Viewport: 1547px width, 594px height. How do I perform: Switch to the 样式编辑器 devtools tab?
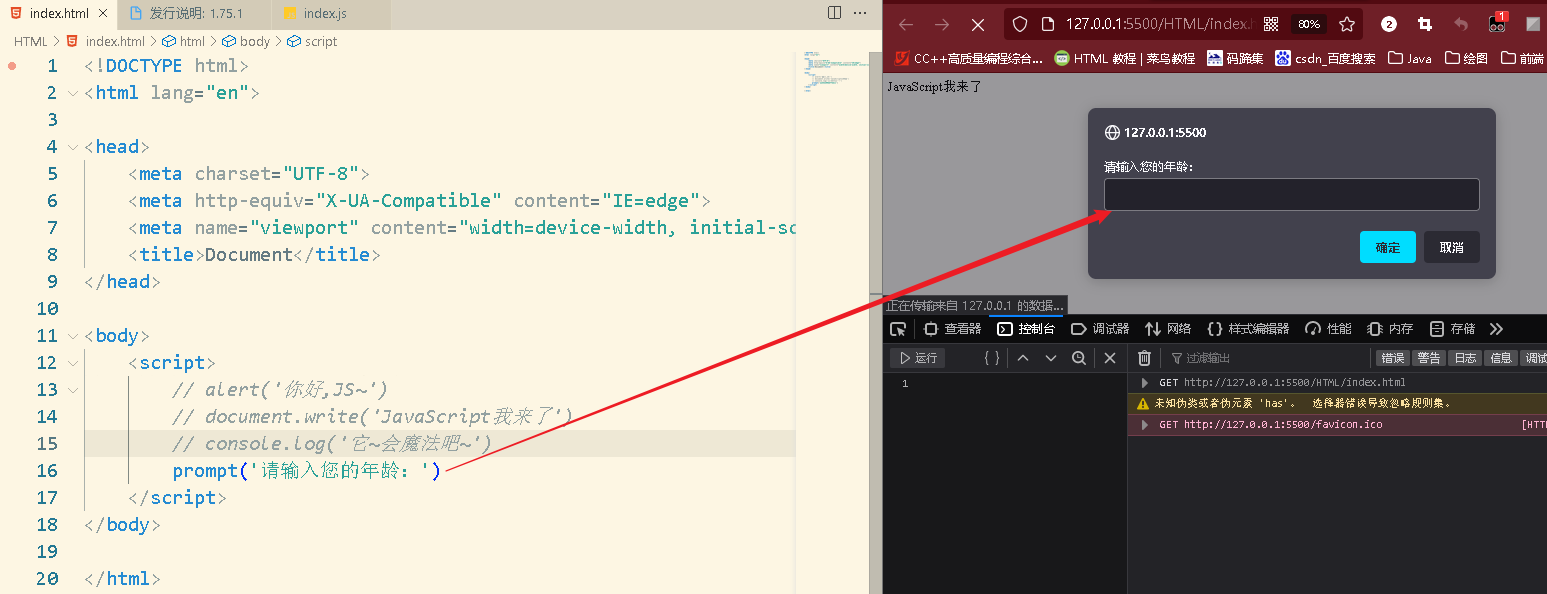click(1248, 329)
